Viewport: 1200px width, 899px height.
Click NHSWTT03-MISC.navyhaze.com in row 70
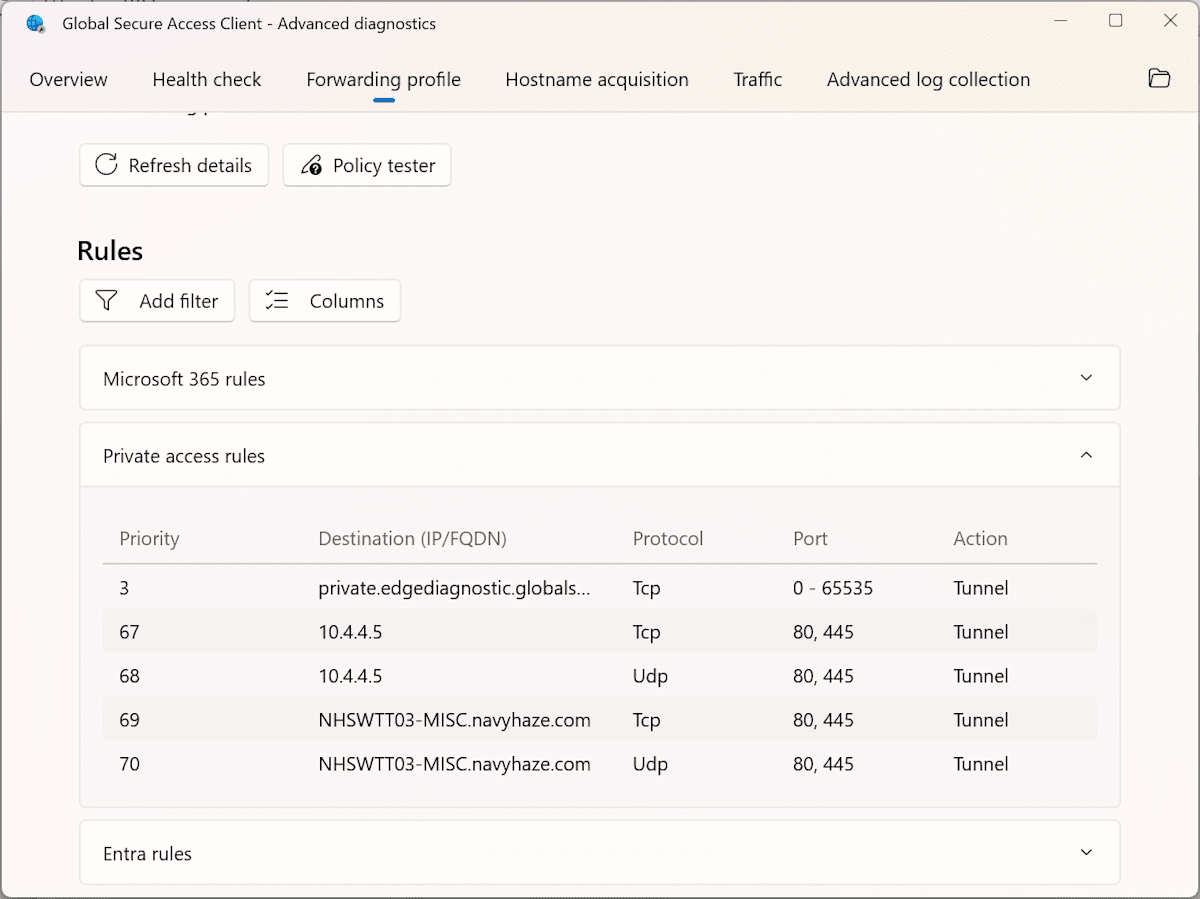(x=454, y=764)
